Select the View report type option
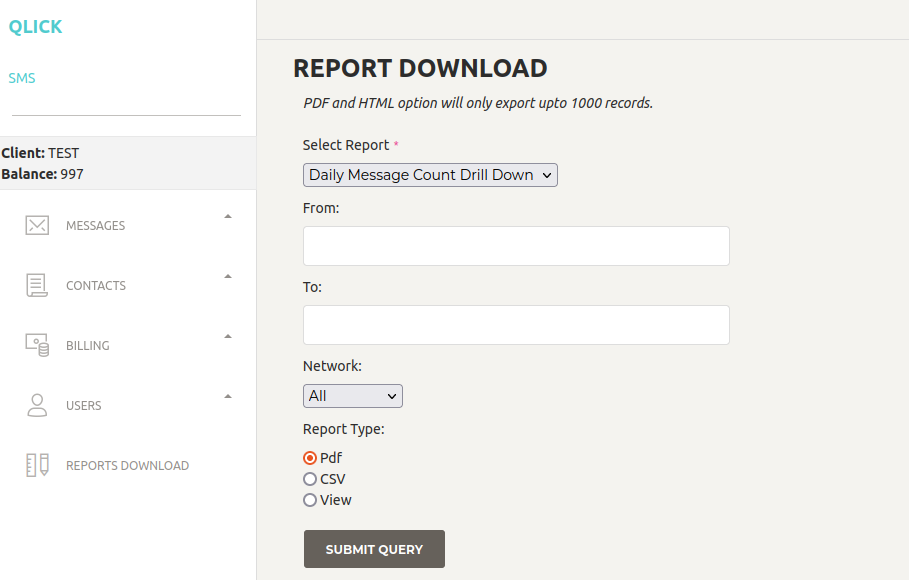Image resolution: width=909 pixels, height=580 pixels. (310, 500)
